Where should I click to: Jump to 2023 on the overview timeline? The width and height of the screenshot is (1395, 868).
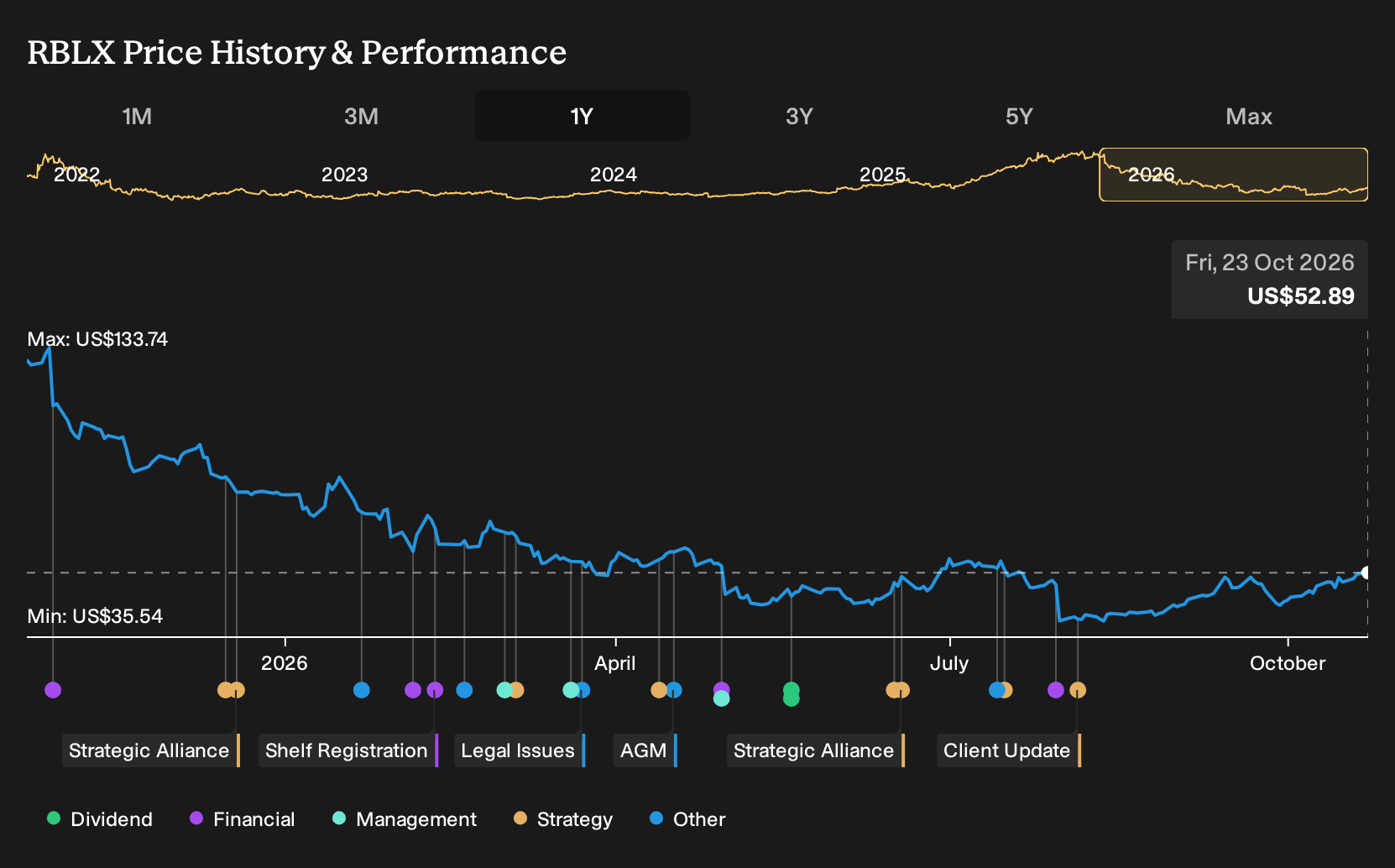pos(344,175)
